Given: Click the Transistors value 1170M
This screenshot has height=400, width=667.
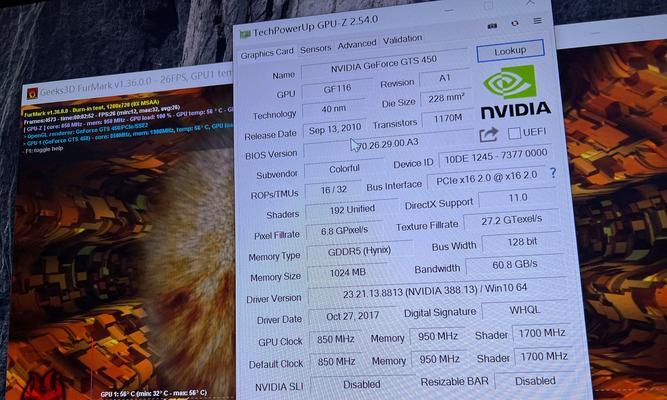Looking at the screenshot, I should click(448, 119).
